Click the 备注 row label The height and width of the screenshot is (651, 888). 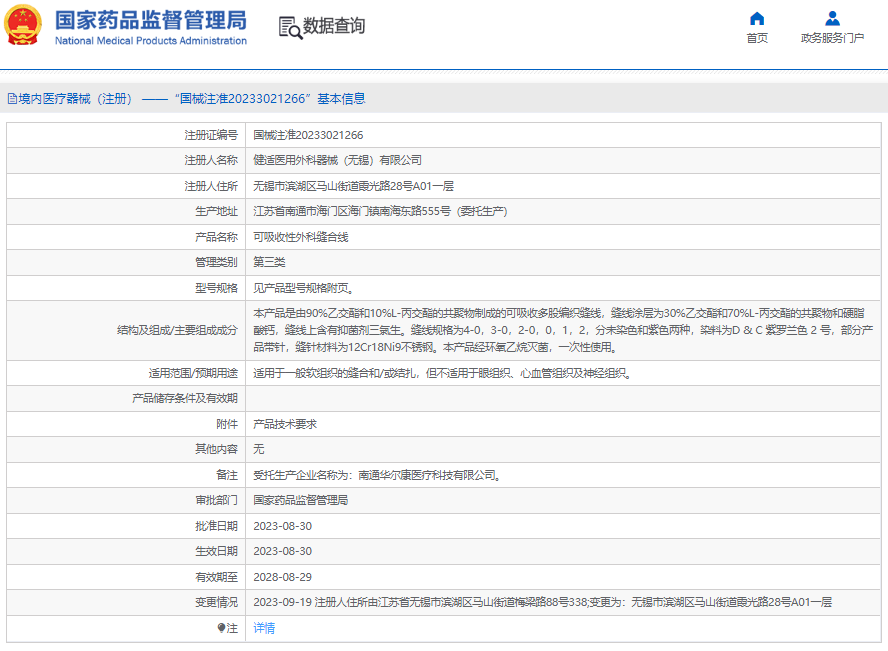pyautogui.click(x=227, y=475)
